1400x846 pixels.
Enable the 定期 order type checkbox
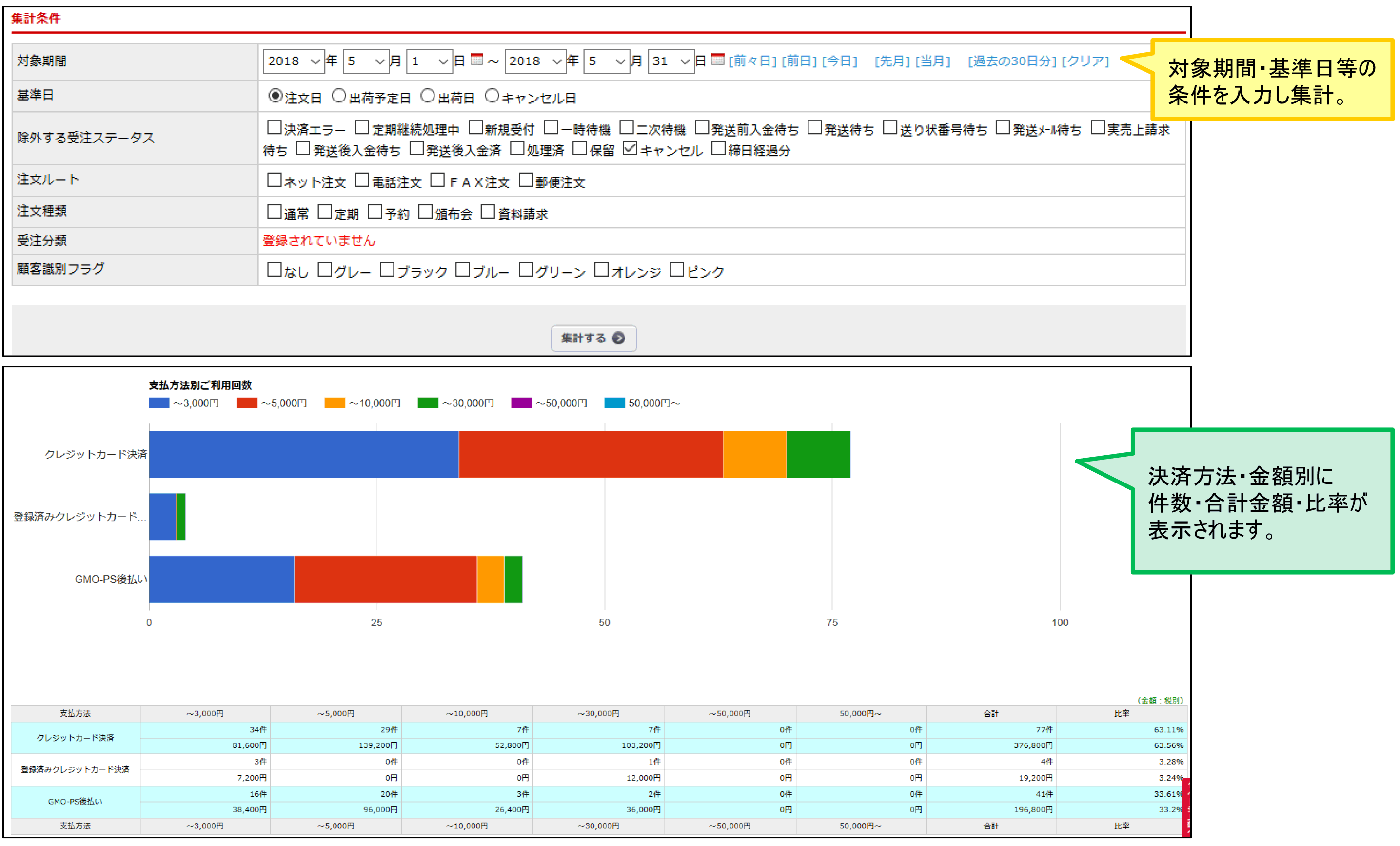click(324, 212)
